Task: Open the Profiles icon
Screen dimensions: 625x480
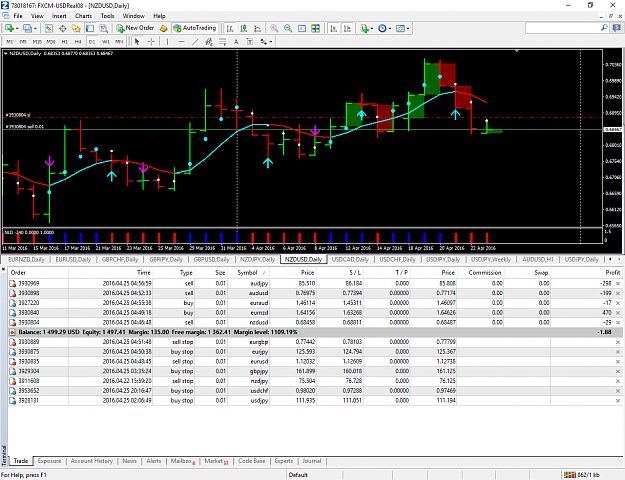Action: pos(27,28)
